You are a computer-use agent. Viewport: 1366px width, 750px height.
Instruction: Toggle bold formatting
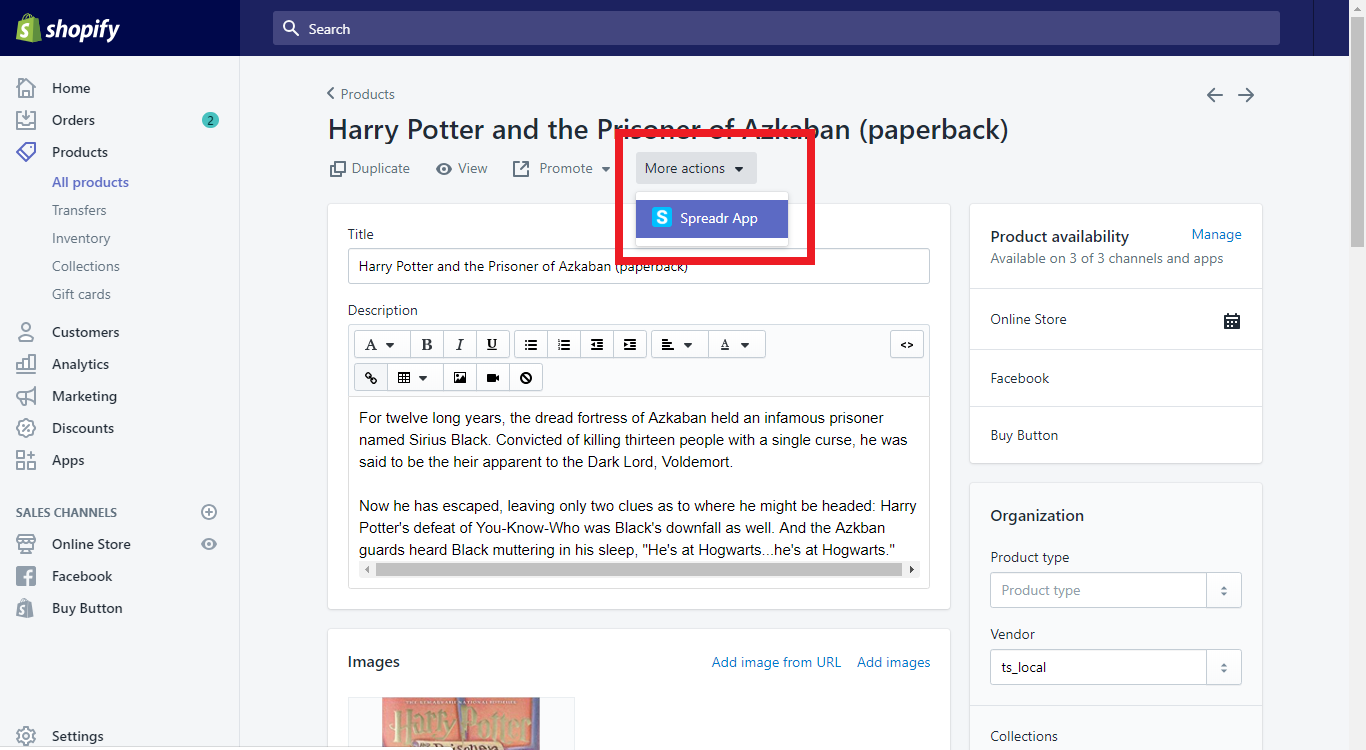427,344
